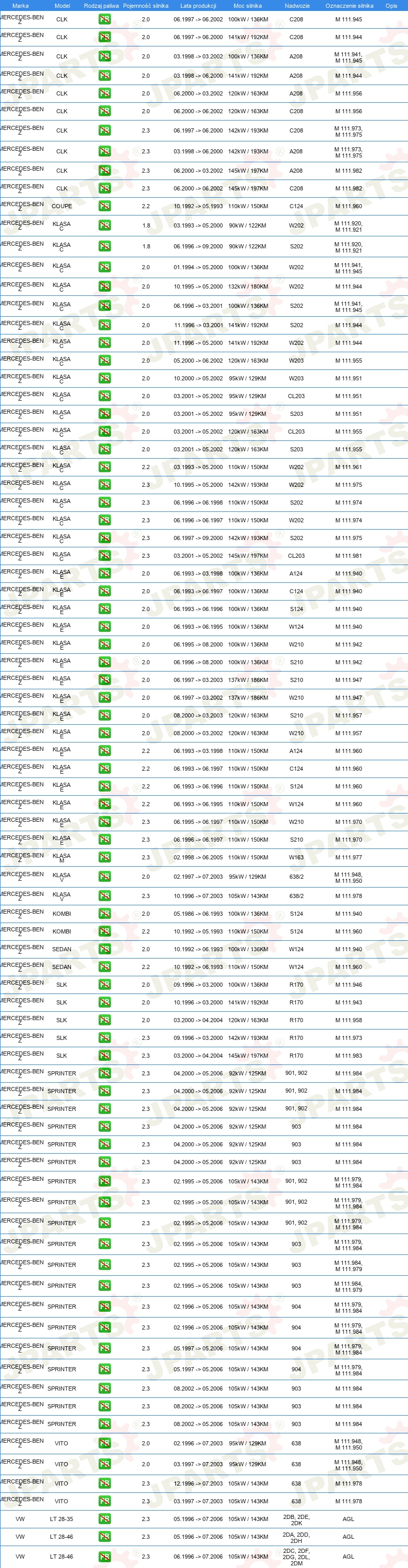Click the Rodzaj paliwa column header

[x=102, y=5]
